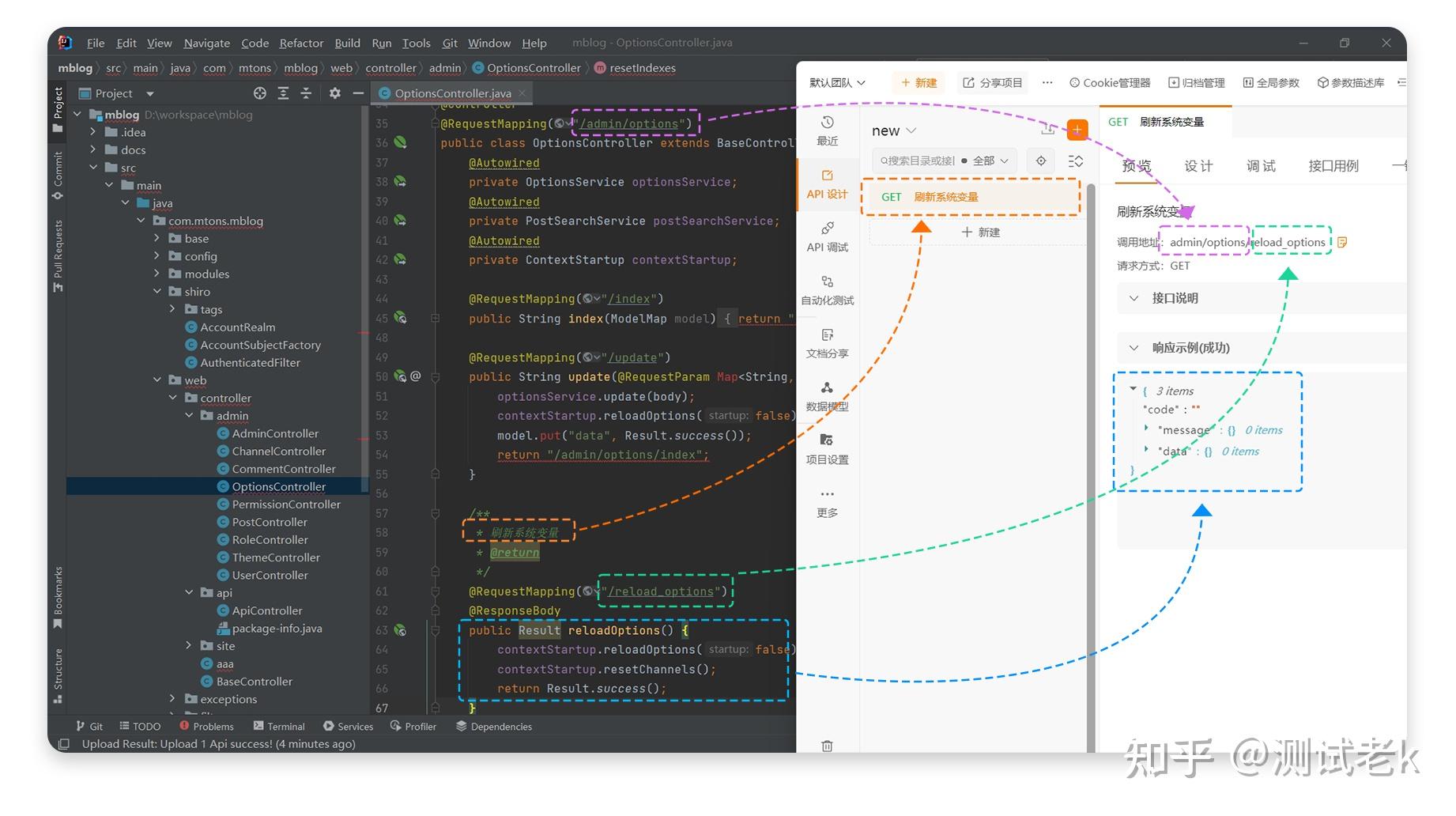Click the Collapse All icon in Project panel header
This screenshot has width=1456, height=816.
point(306,93)
